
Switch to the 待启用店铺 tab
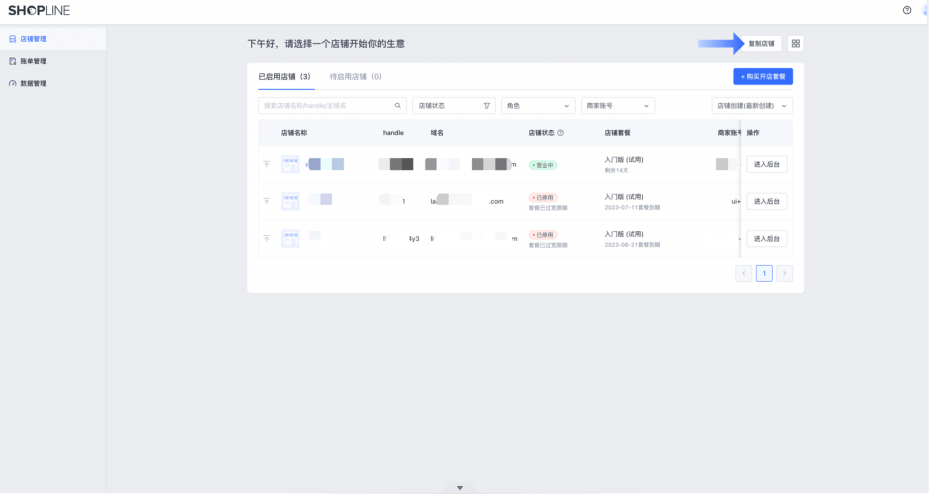[x=355, y=76]
